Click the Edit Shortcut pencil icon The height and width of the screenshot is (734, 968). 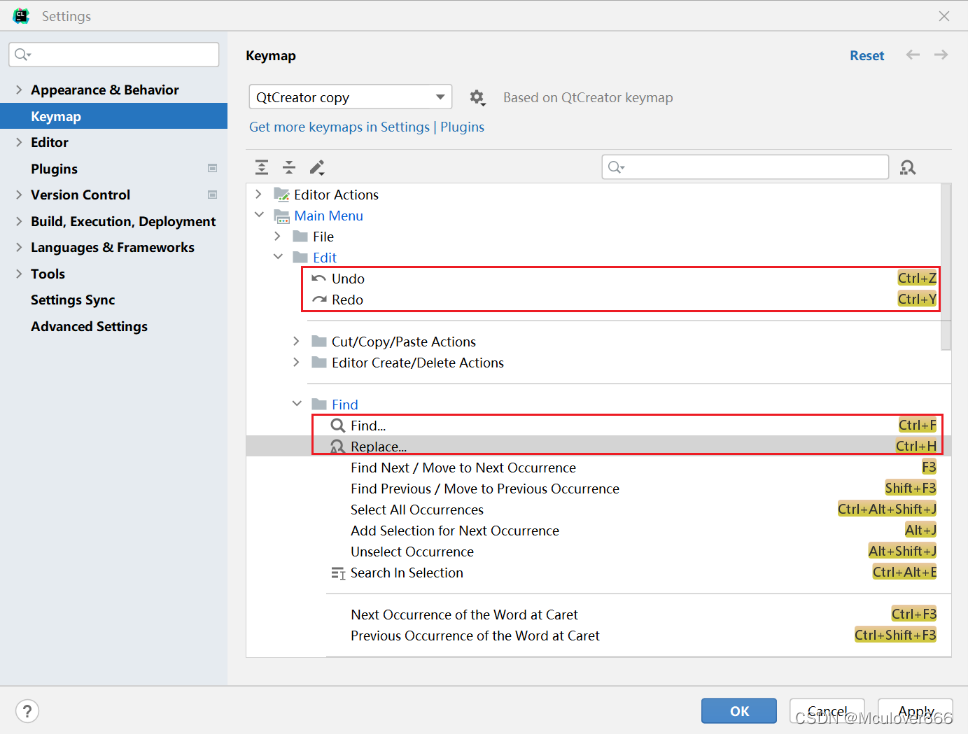(317, 167)
